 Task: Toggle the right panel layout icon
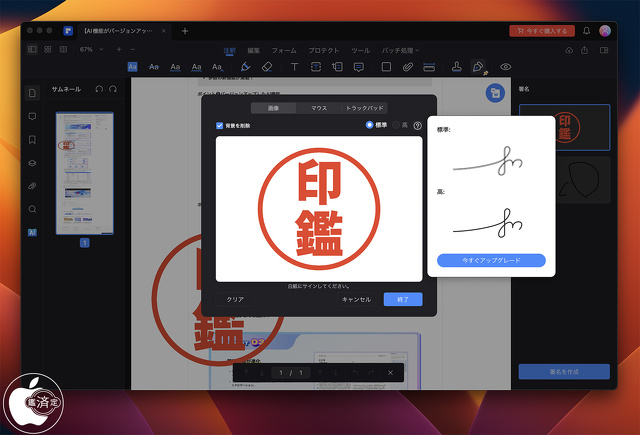(604, 50)
